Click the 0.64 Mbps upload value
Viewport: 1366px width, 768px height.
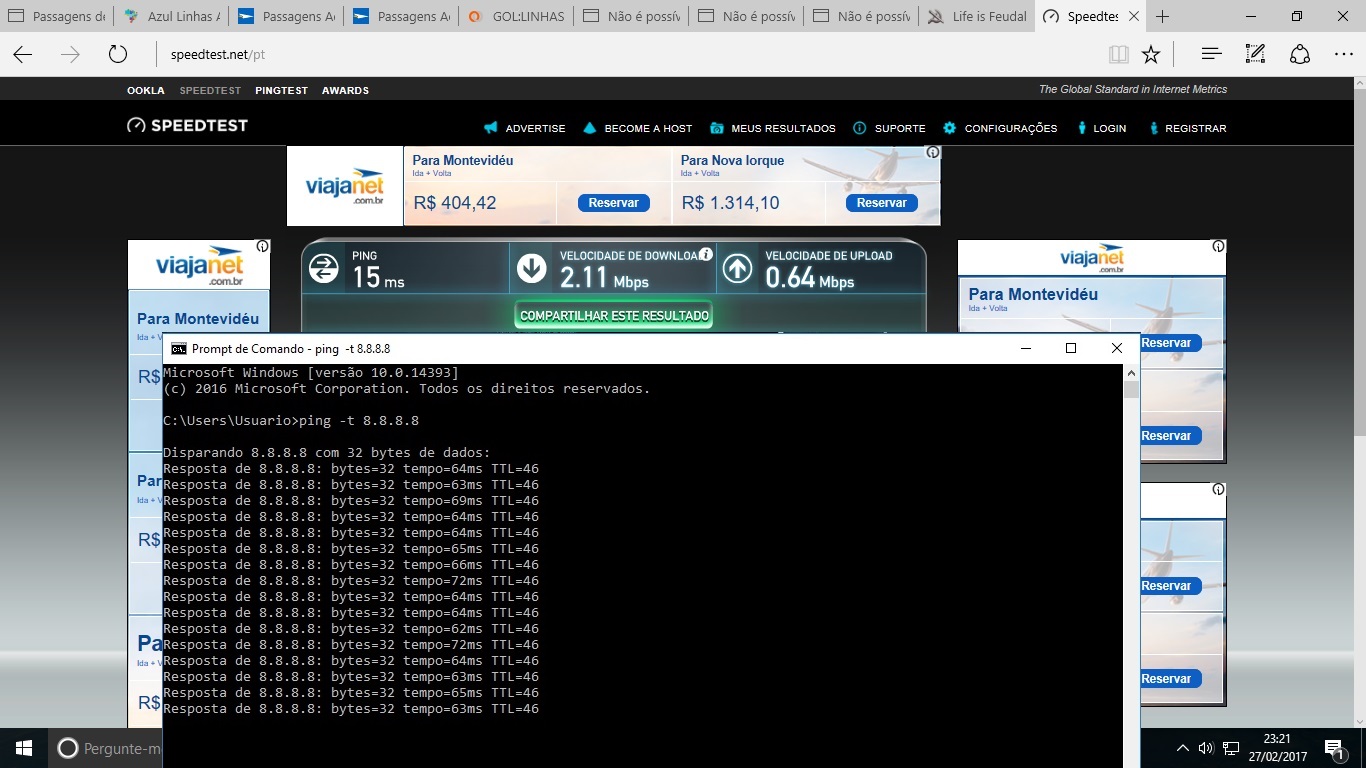tap(809, 277)
